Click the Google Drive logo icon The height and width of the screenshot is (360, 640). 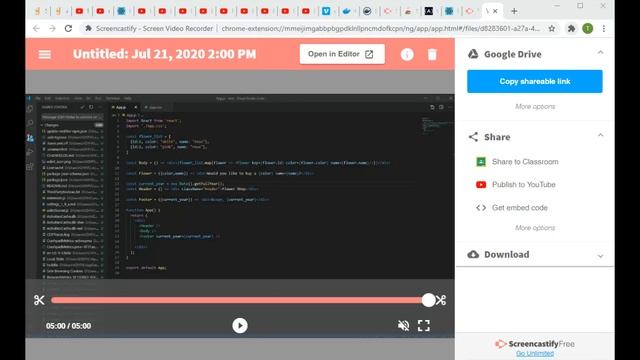(x=473, y=54)
